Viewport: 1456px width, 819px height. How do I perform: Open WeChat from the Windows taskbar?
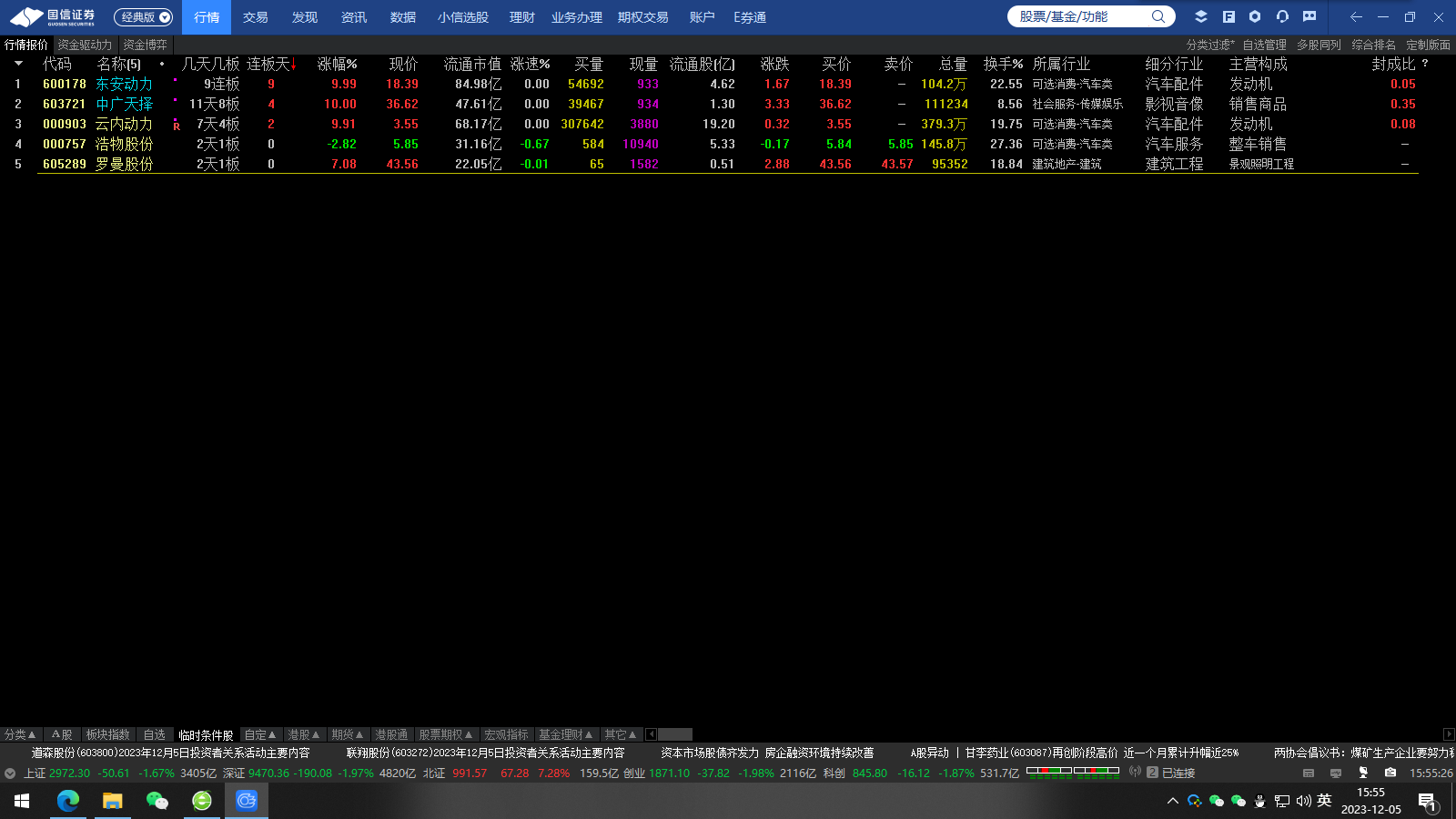[x=157, y=801]
